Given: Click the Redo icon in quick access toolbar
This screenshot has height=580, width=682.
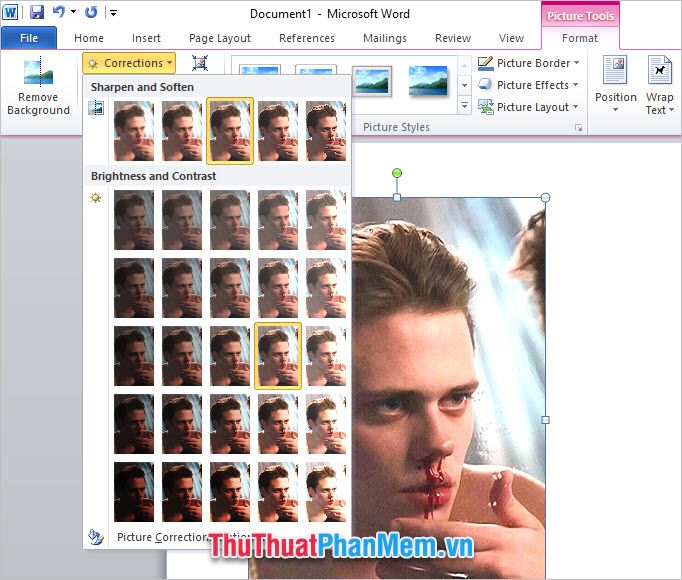Looking at the screenshot, I should 90,12.
